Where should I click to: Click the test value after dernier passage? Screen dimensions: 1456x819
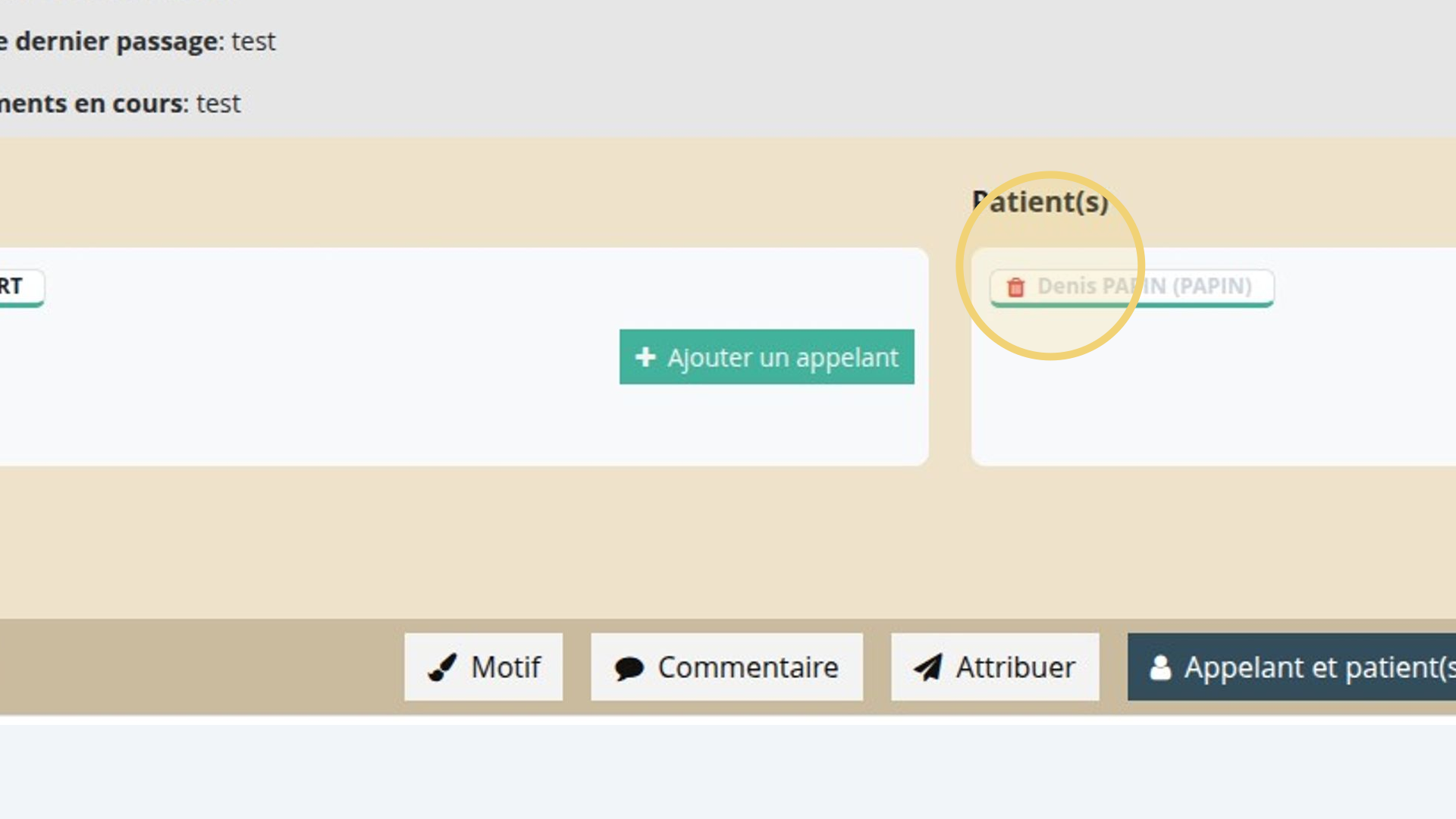(x=253, y=41)
